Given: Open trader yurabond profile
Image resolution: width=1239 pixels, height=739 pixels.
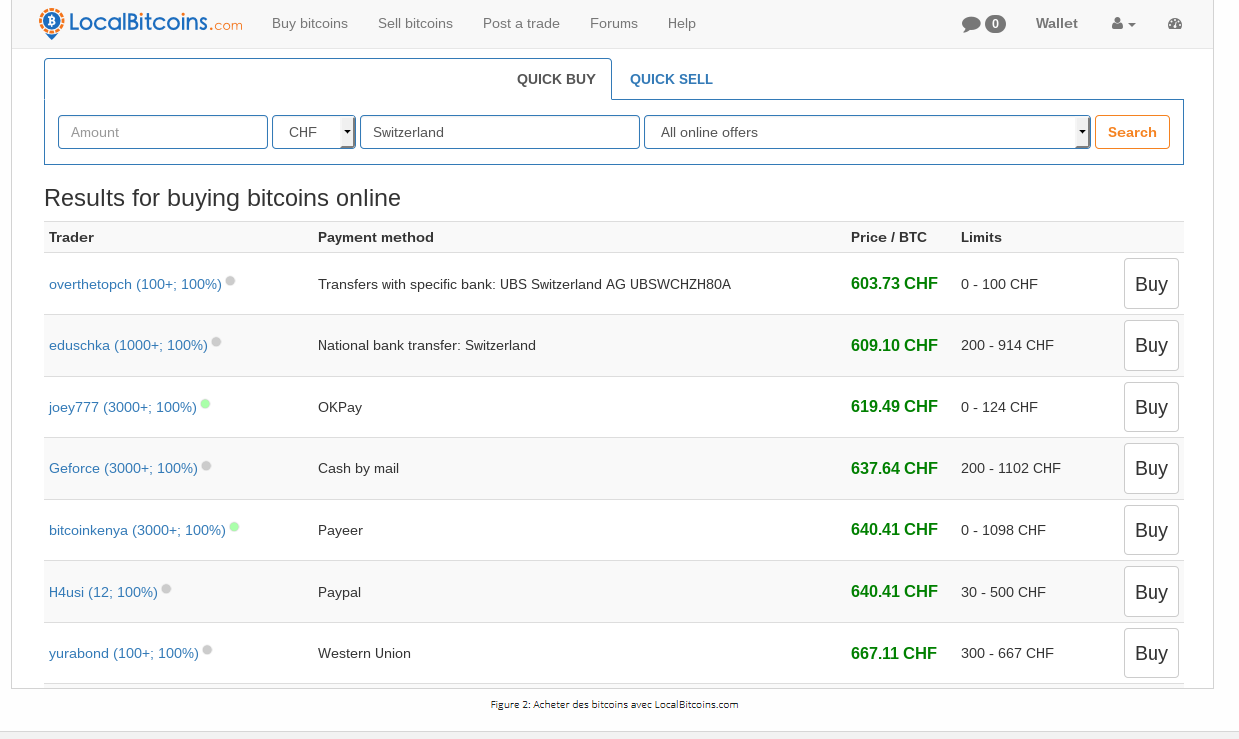Looking at the screenshot, I should click(124, 653).
